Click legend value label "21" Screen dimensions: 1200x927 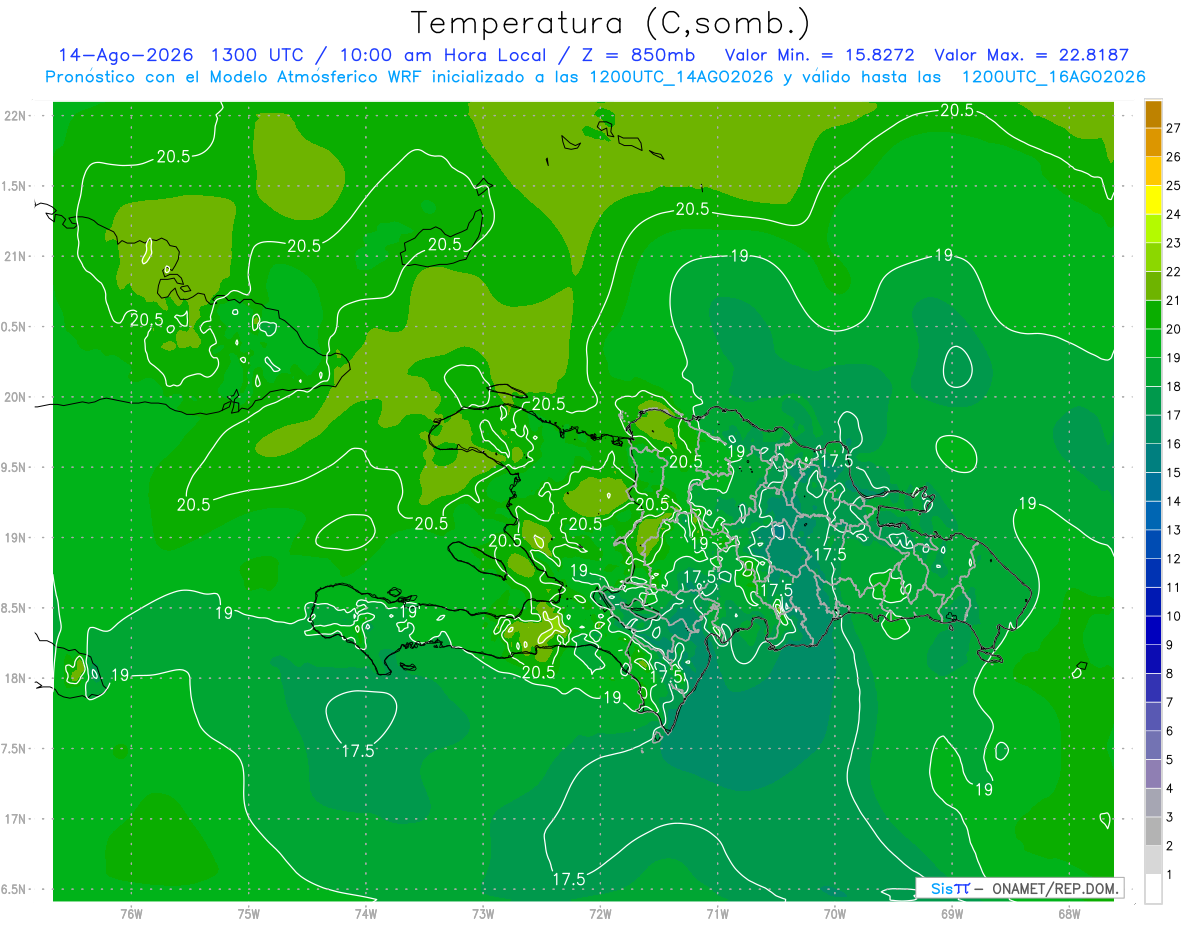tap(1173, 300)
